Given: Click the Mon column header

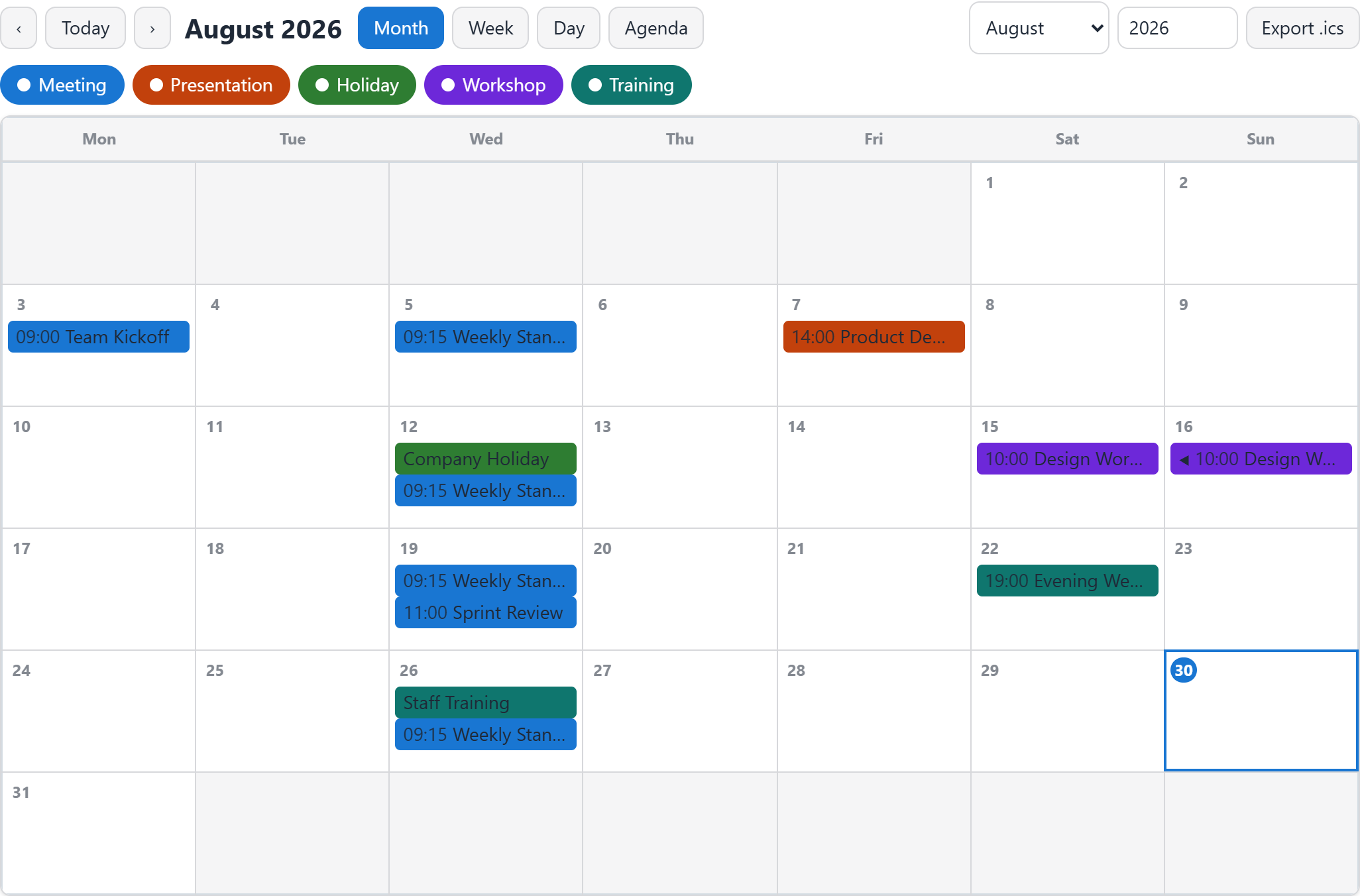Looking at the screenshot, I should (x=99, y=139).
